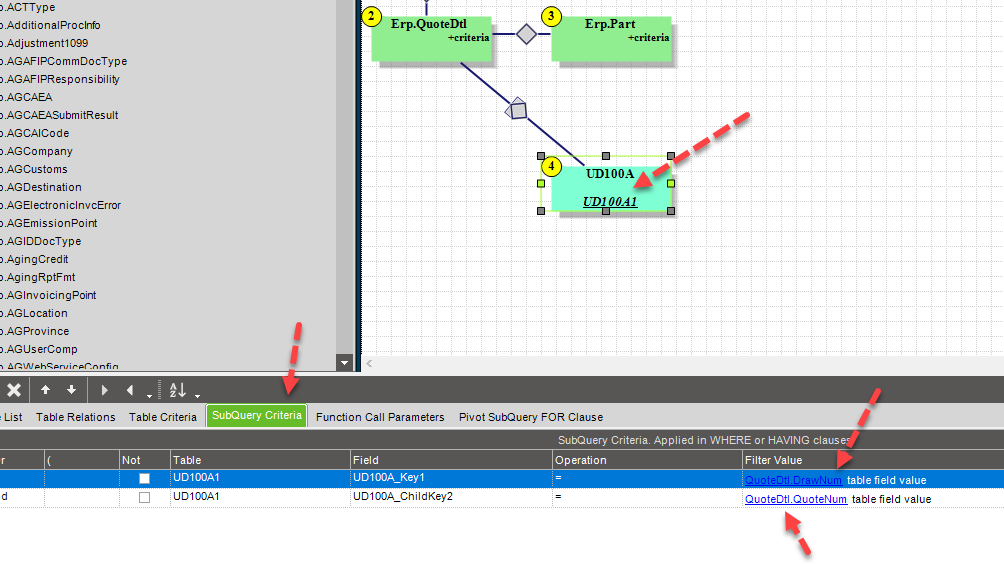Toggle the Not checkbox for the UD100A_ChildKey2 row

145,497
